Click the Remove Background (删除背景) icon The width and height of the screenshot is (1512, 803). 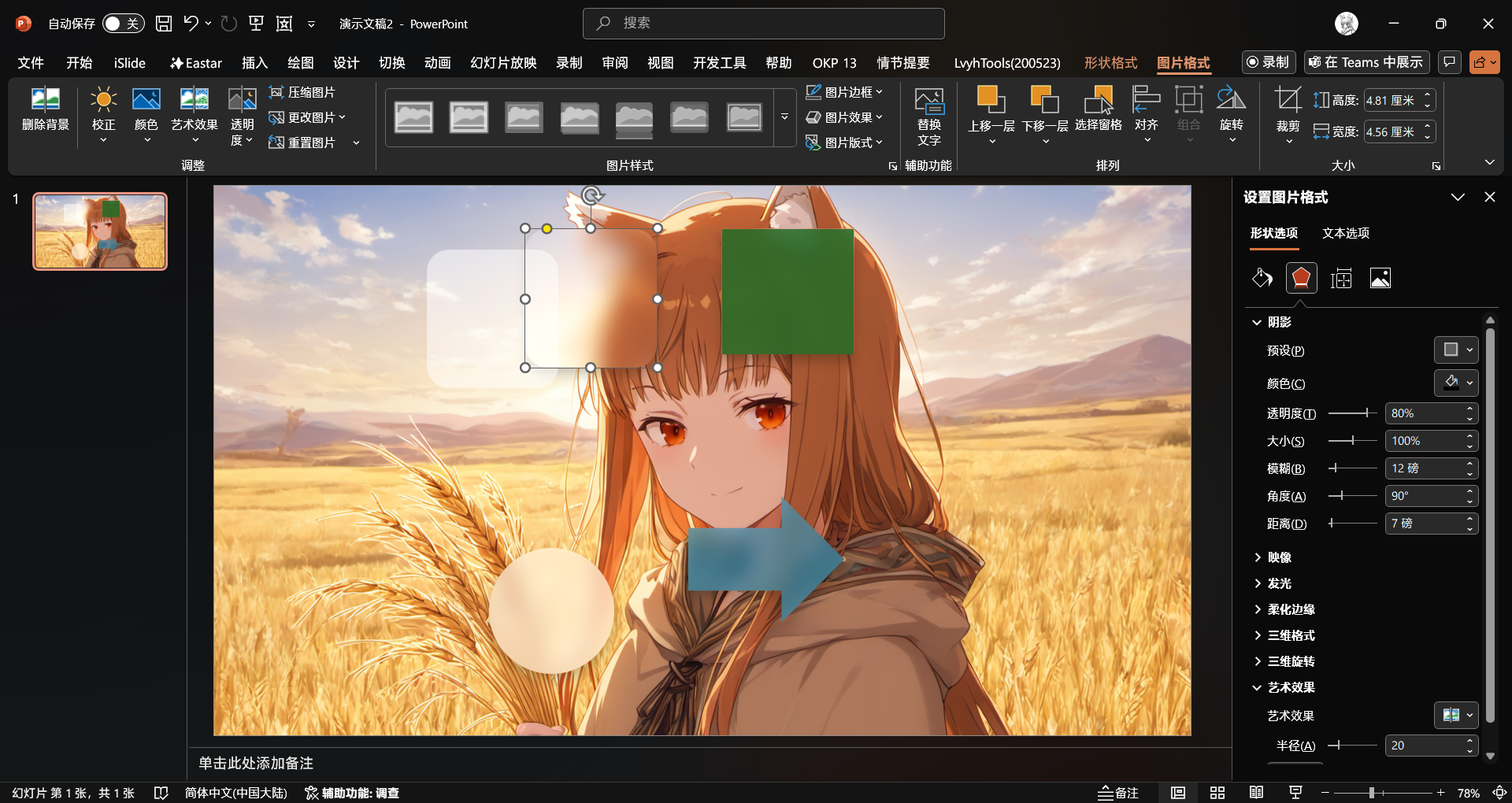tap(45, 100)
